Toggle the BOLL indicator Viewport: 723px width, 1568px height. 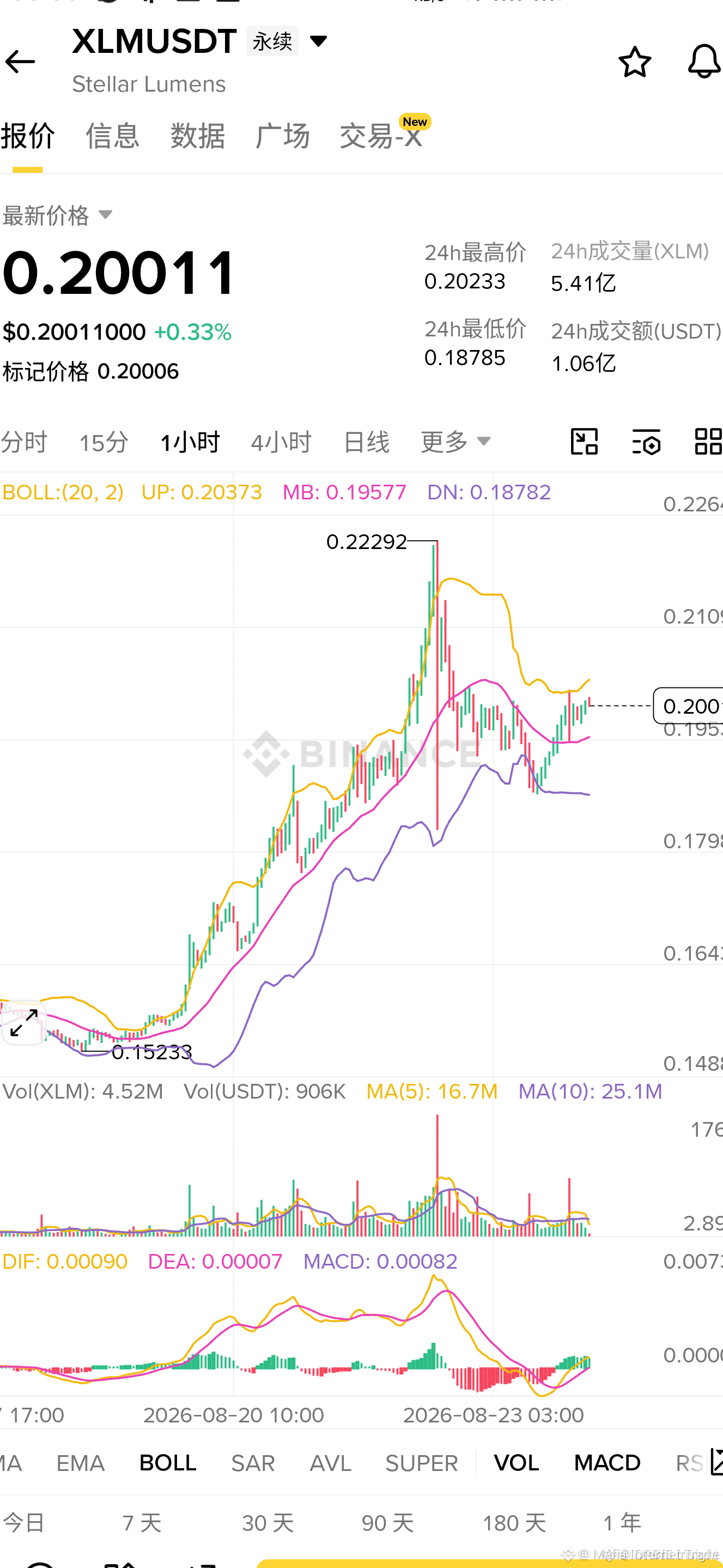[x=168, y=1463]
